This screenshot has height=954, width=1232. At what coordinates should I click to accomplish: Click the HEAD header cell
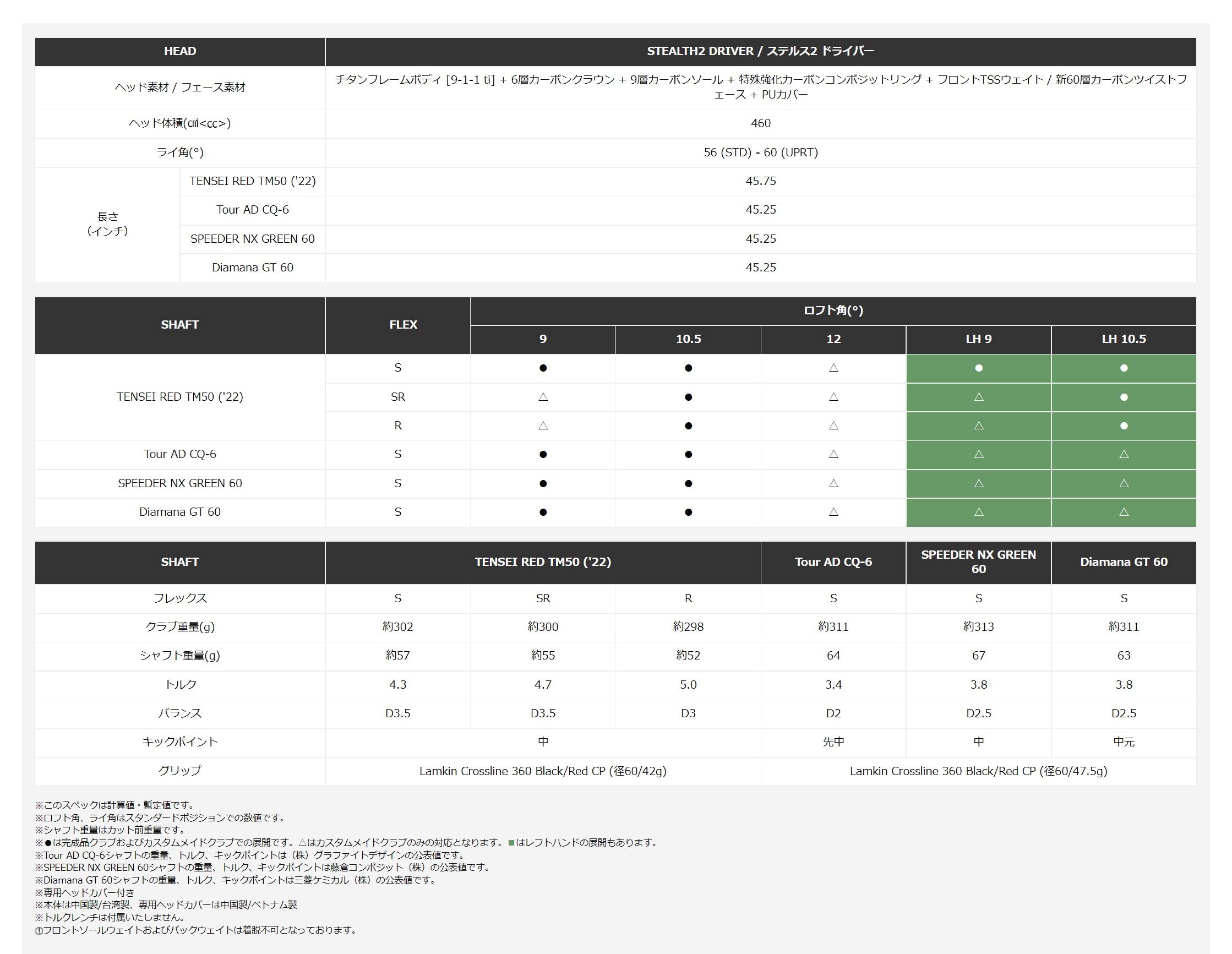[180, 51]
